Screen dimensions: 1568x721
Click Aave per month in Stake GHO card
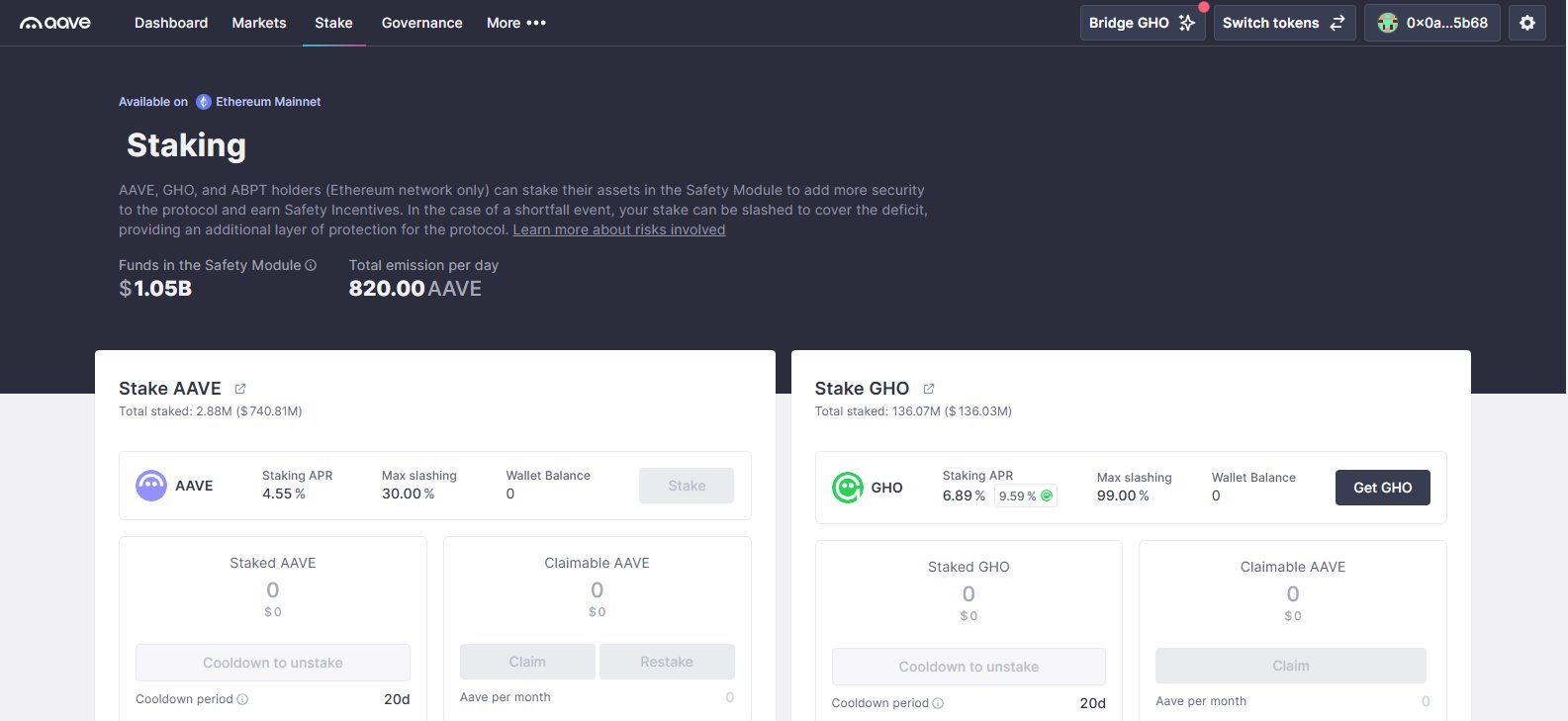coord(1201,701)
